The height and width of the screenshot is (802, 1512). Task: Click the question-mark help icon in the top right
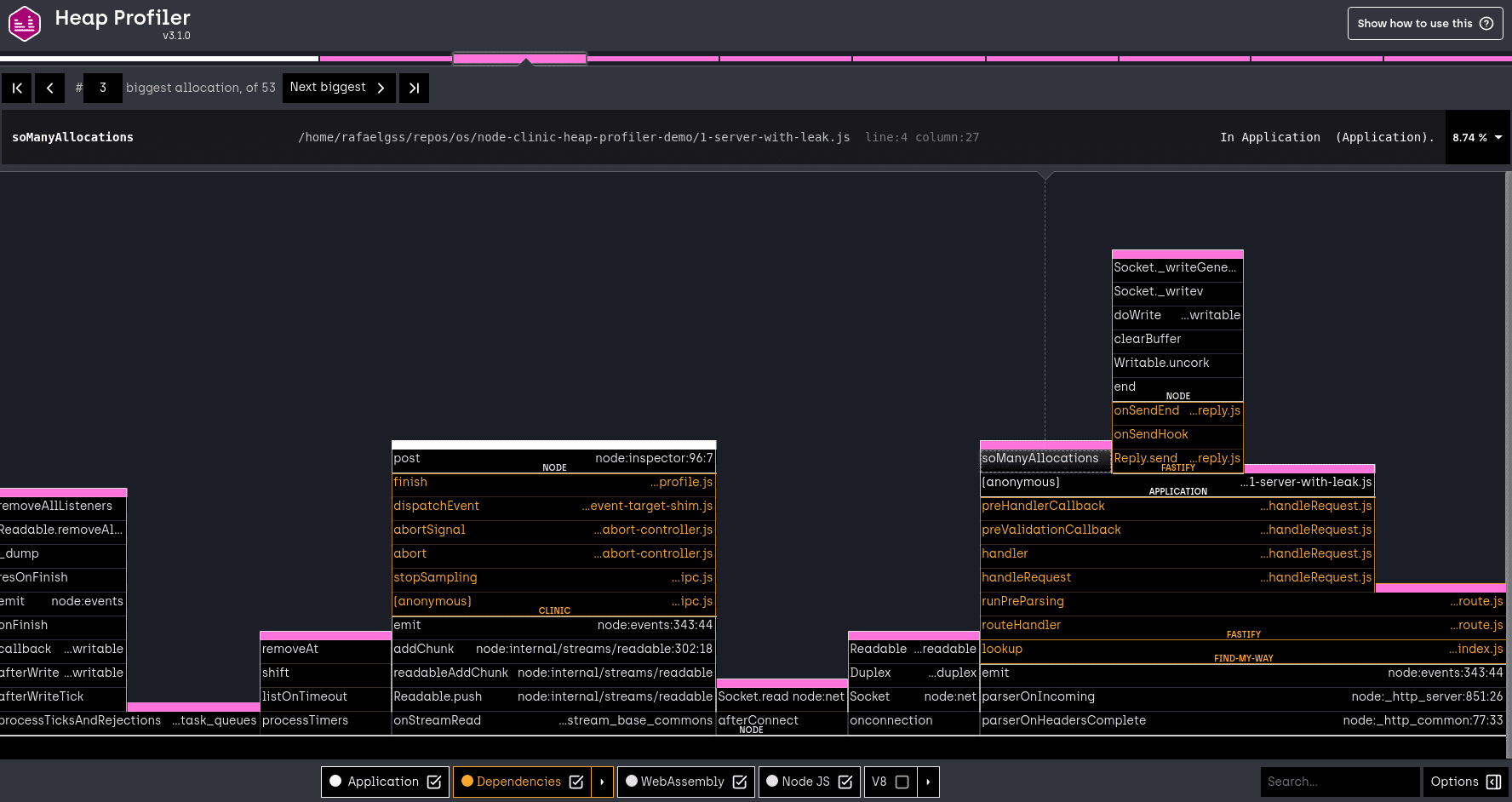(1487, 23)
